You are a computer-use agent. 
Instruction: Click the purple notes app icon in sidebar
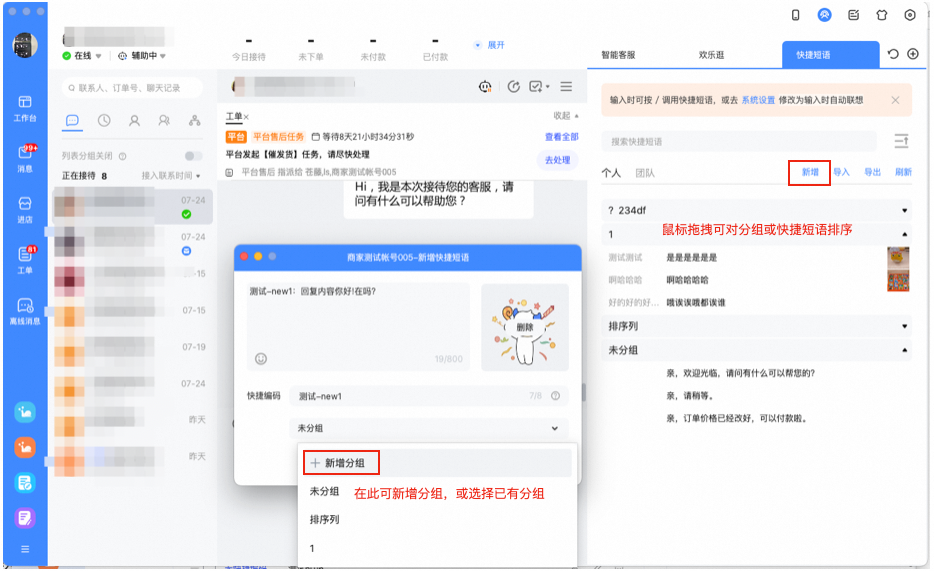25,517
